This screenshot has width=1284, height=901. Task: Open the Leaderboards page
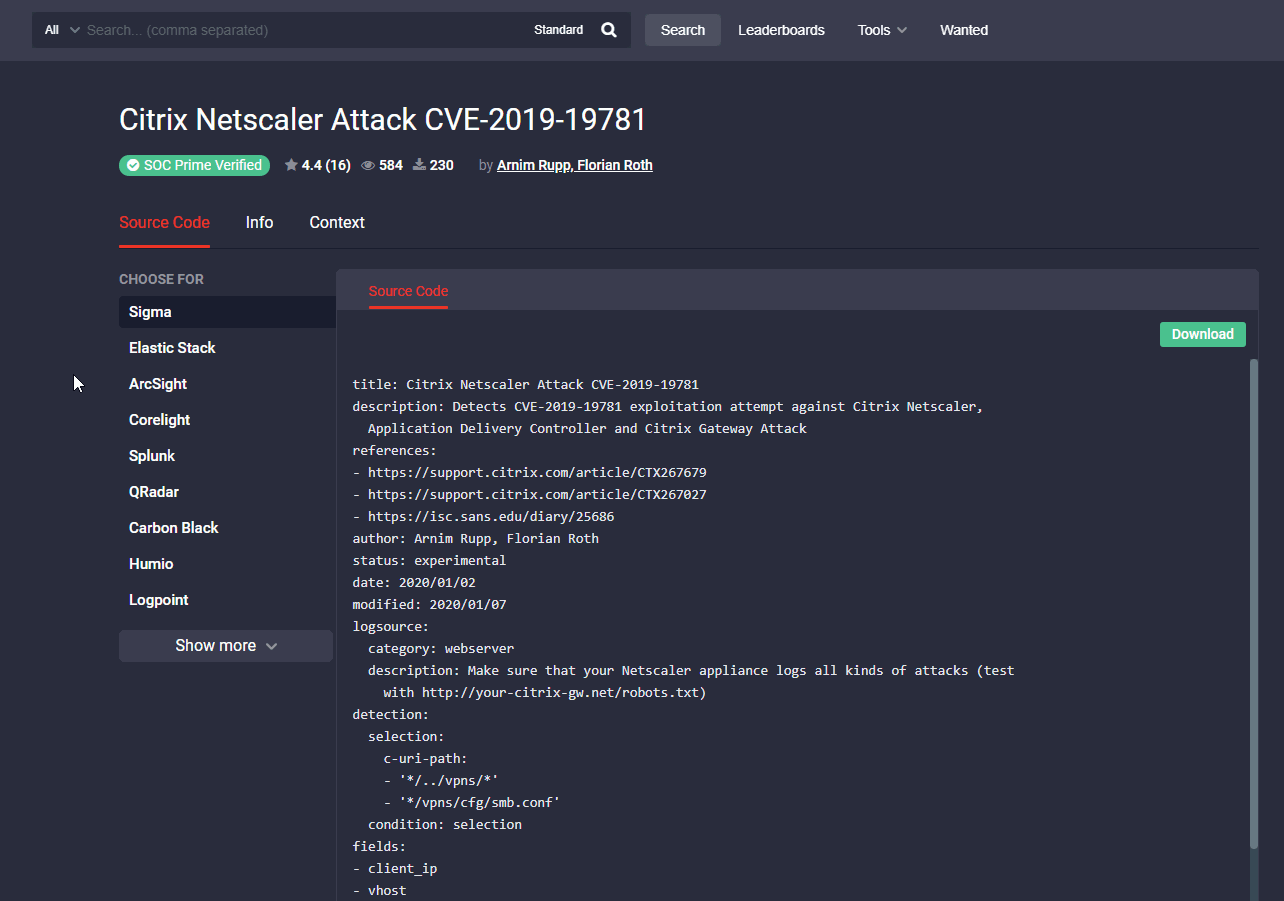pyautogui.click(x=781, y=30)
